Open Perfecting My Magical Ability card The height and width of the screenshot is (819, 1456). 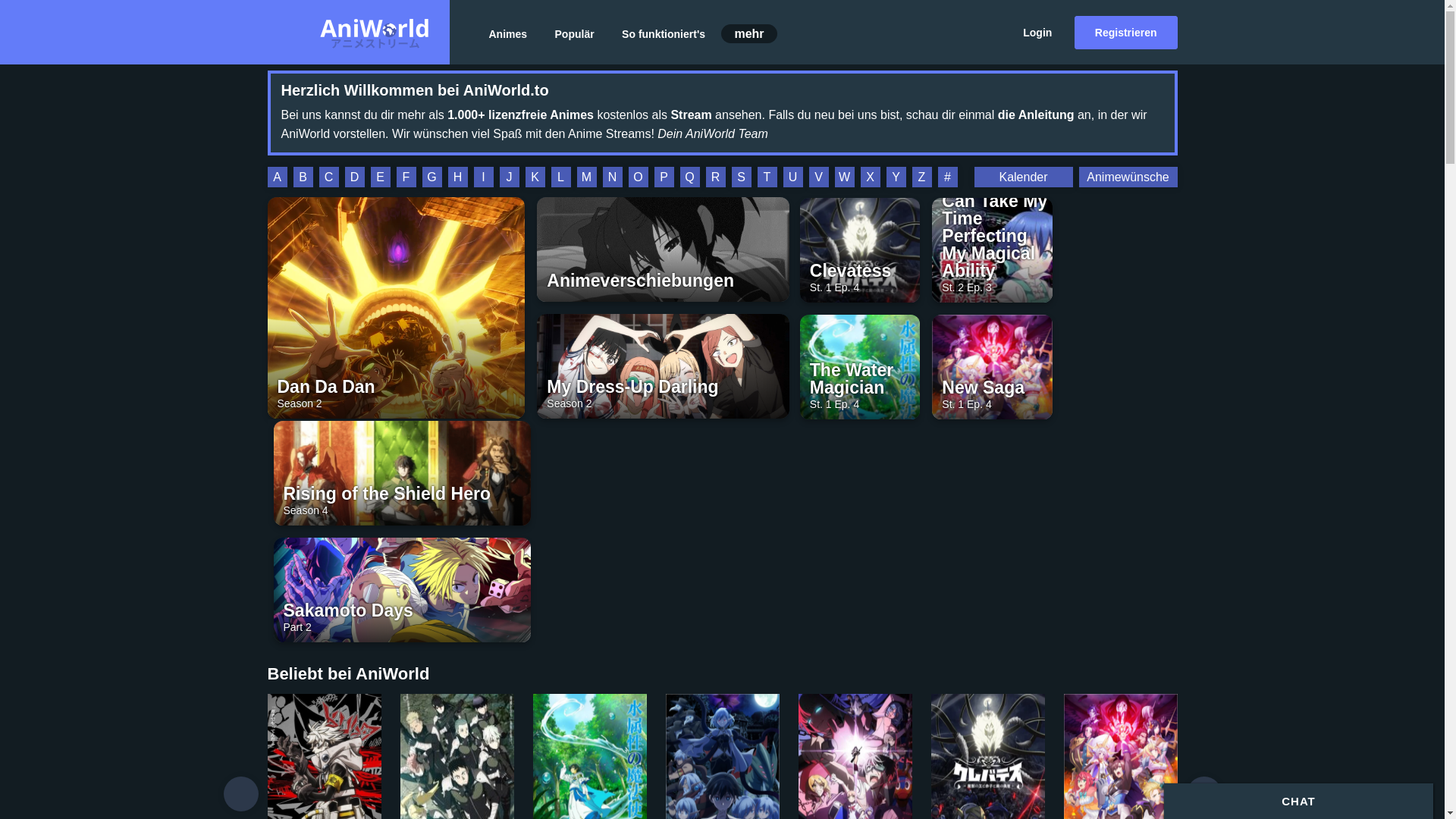click(x=992, y=249)
